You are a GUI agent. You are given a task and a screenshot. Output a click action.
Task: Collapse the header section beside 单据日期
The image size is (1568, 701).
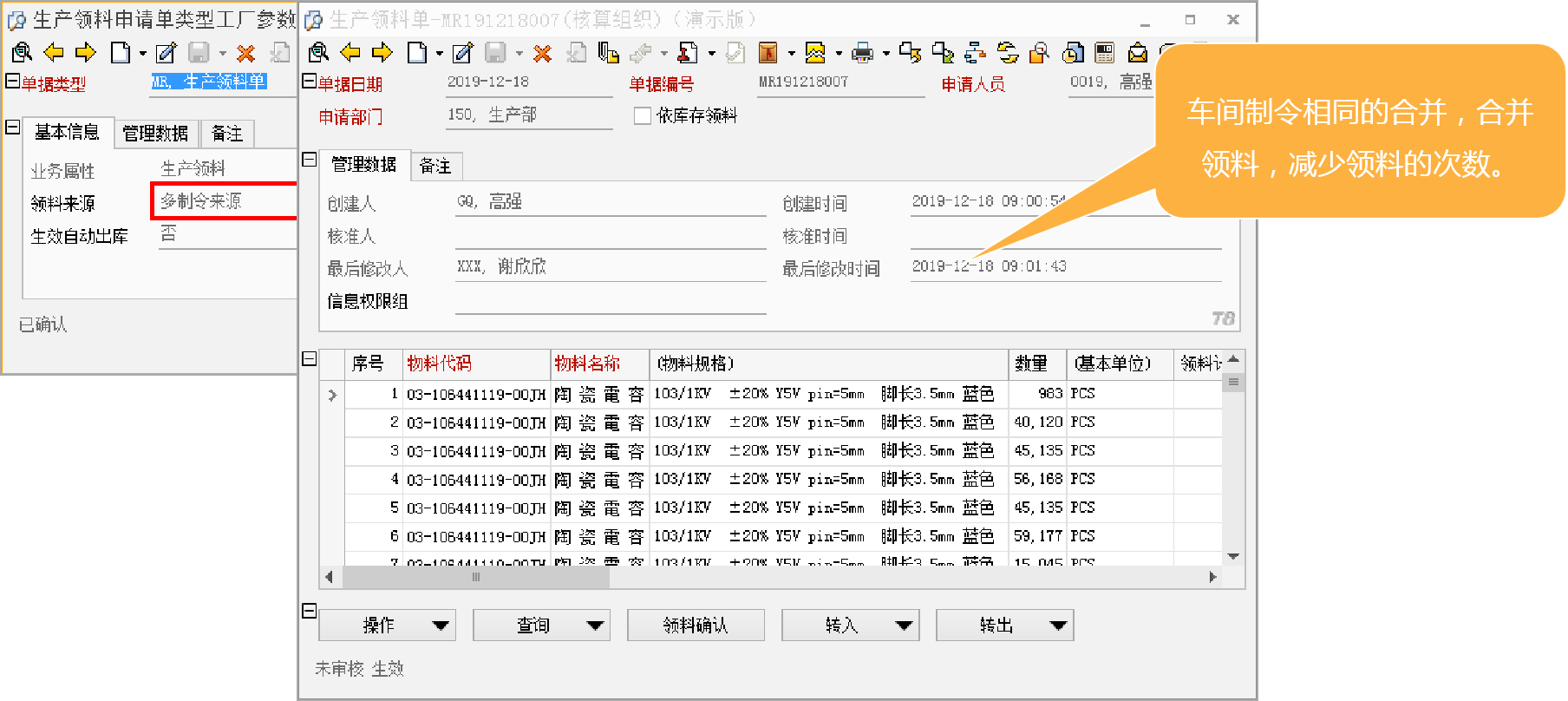point(309,82)
